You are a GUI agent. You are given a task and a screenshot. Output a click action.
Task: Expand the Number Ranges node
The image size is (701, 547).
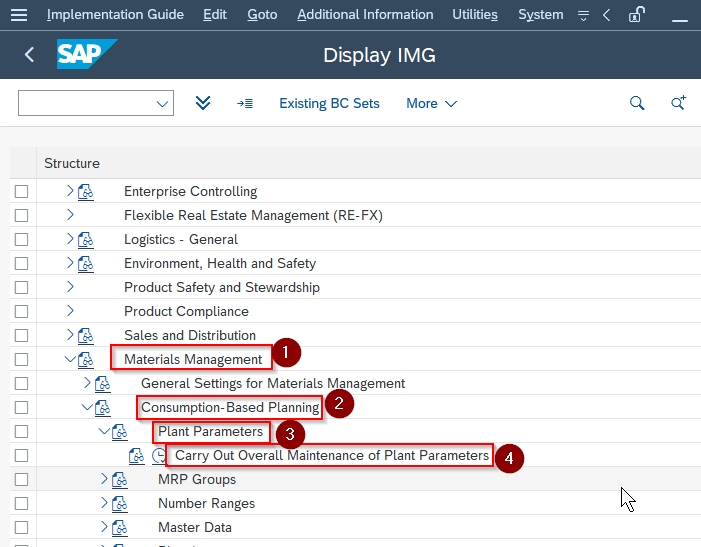[104, 503]
